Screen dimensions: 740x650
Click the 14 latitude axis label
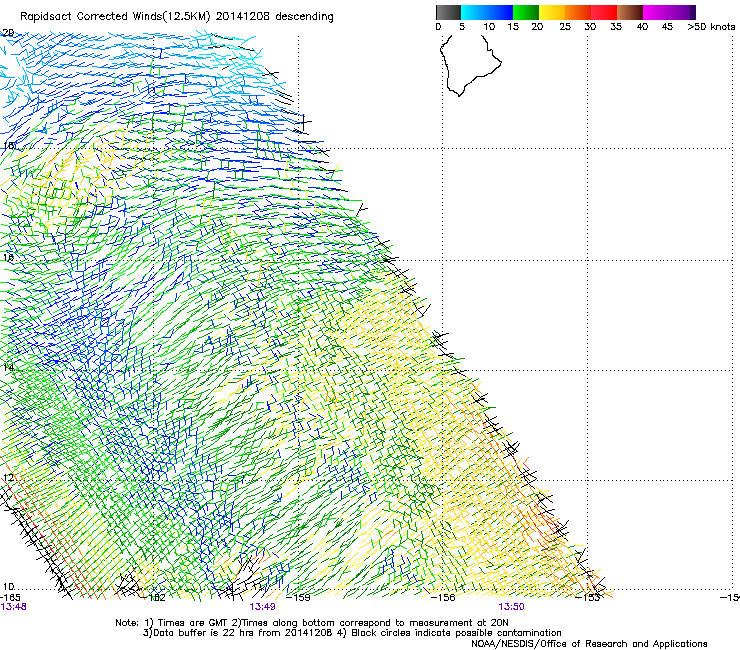tap(9, 368)
